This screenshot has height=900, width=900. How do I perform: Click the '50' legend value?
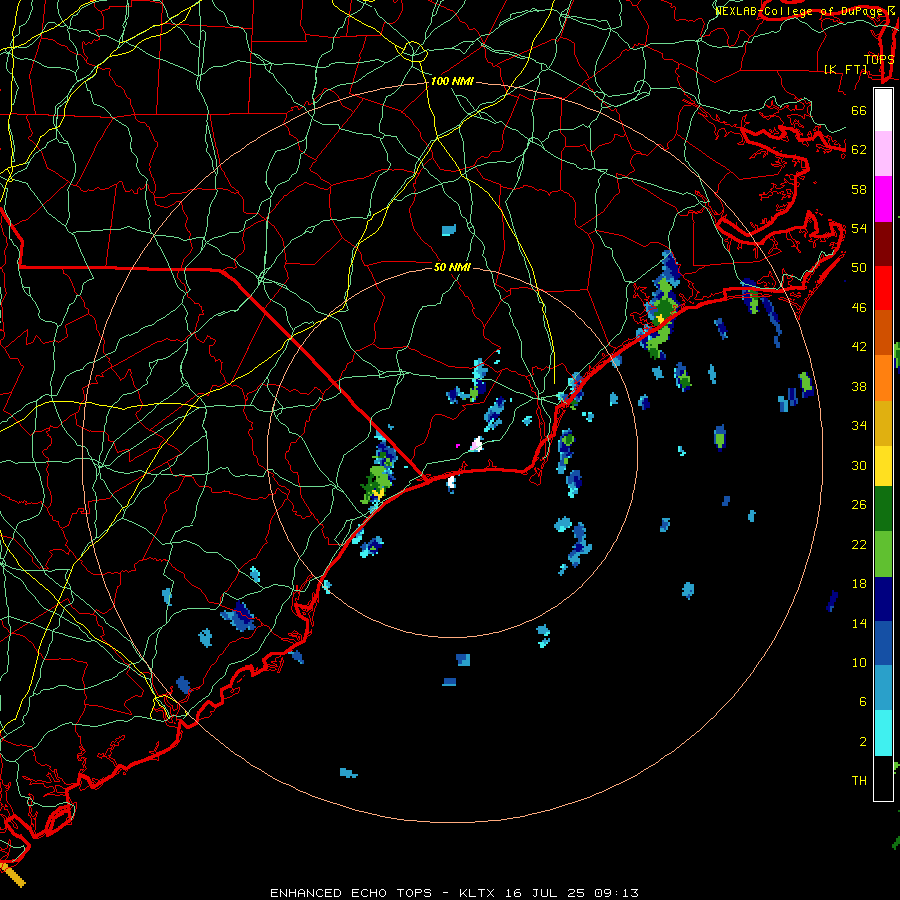click(x=859, y=268)
